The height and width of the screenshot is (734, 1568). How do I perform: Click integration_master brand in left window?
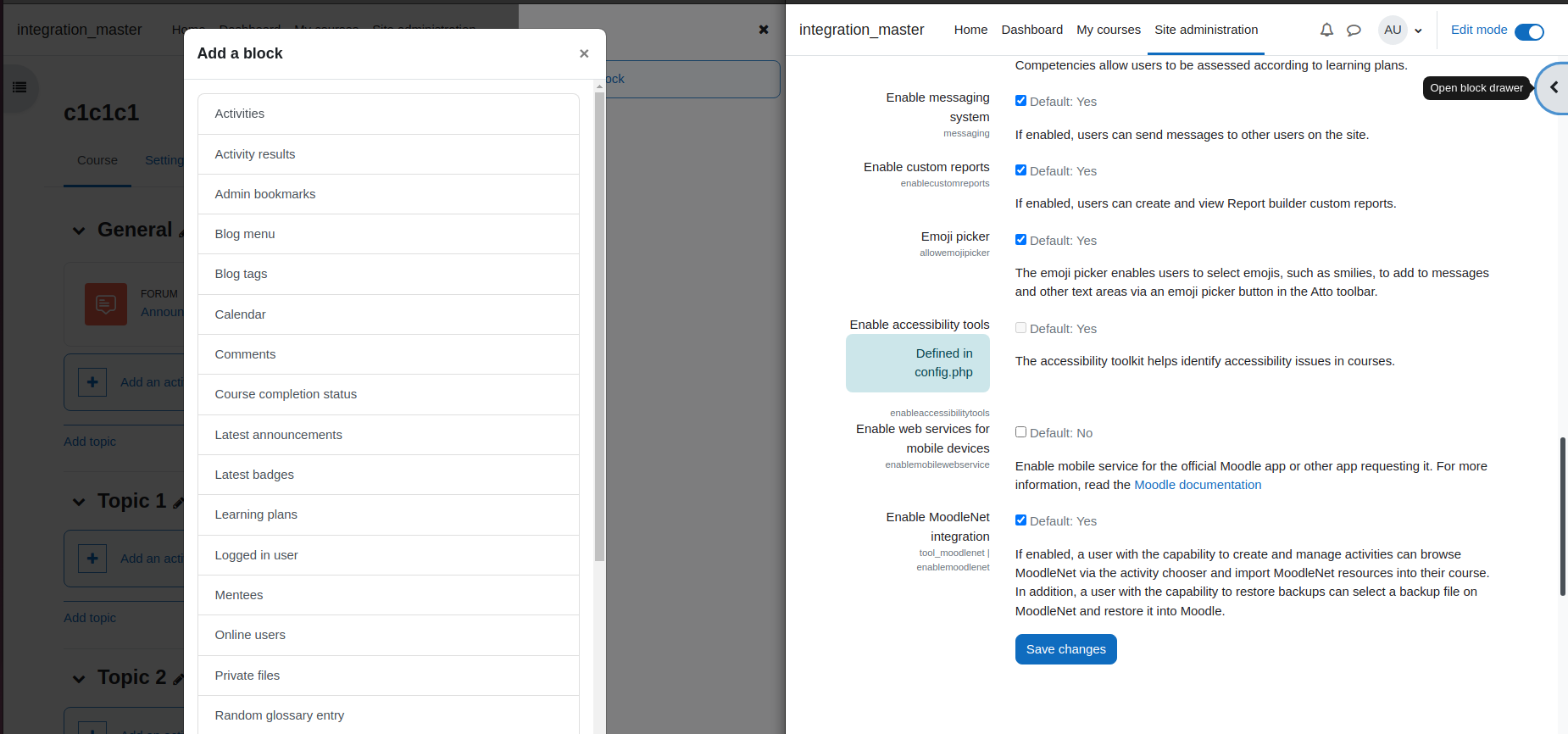point(80,30)
